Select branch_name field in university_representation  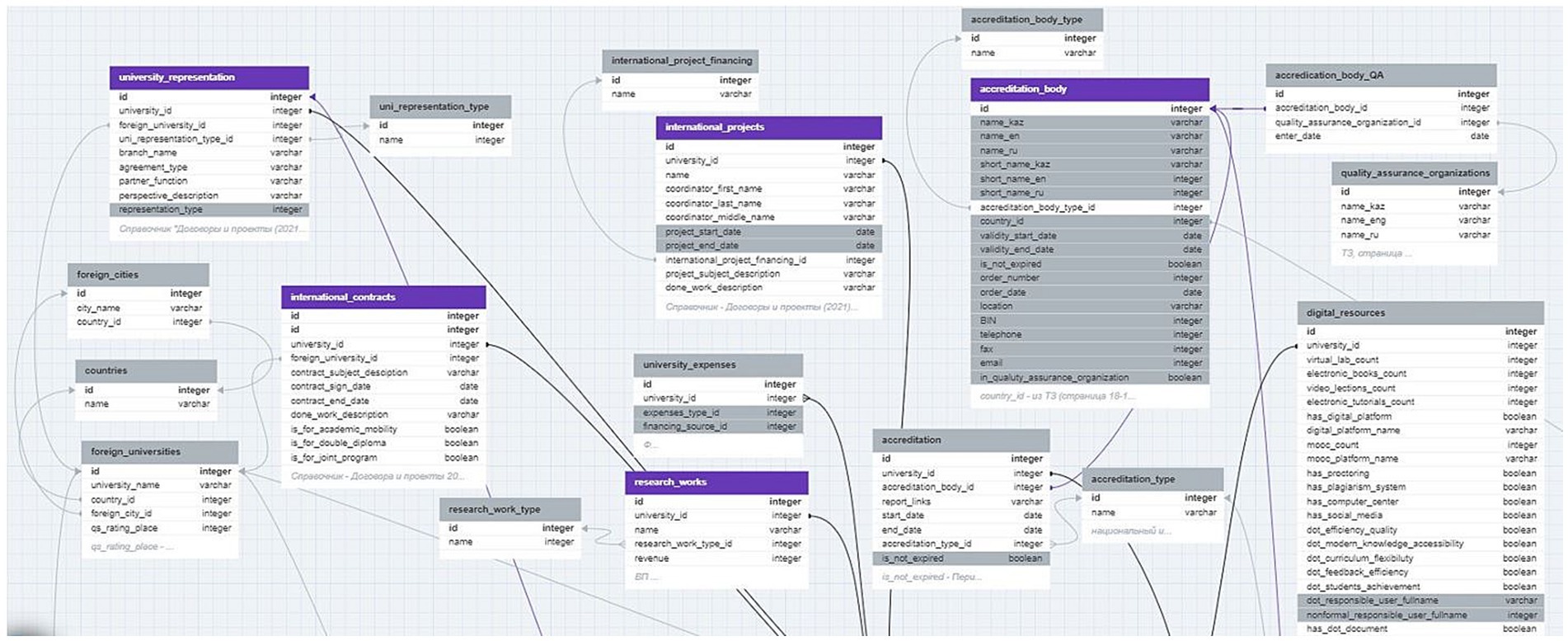(209, 153)
